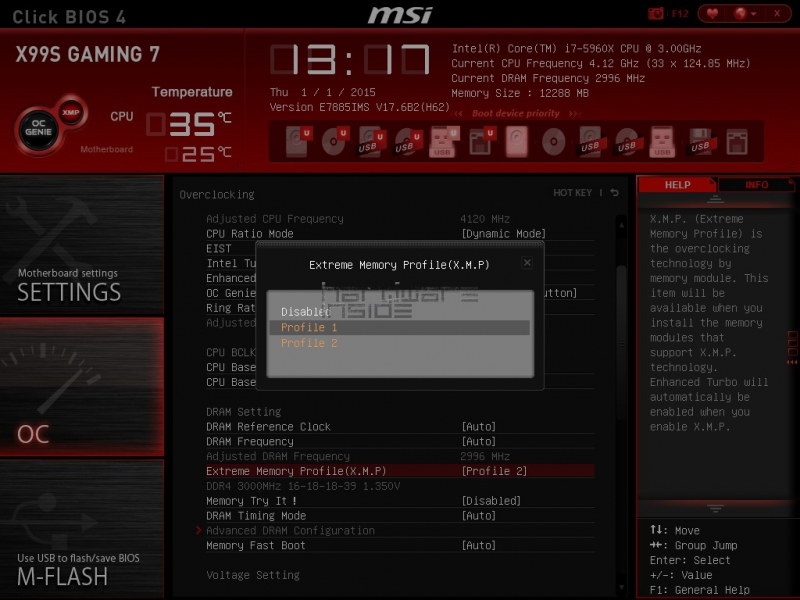
Task: Click the DRAM Setting heading
Action: pos(243,412)
